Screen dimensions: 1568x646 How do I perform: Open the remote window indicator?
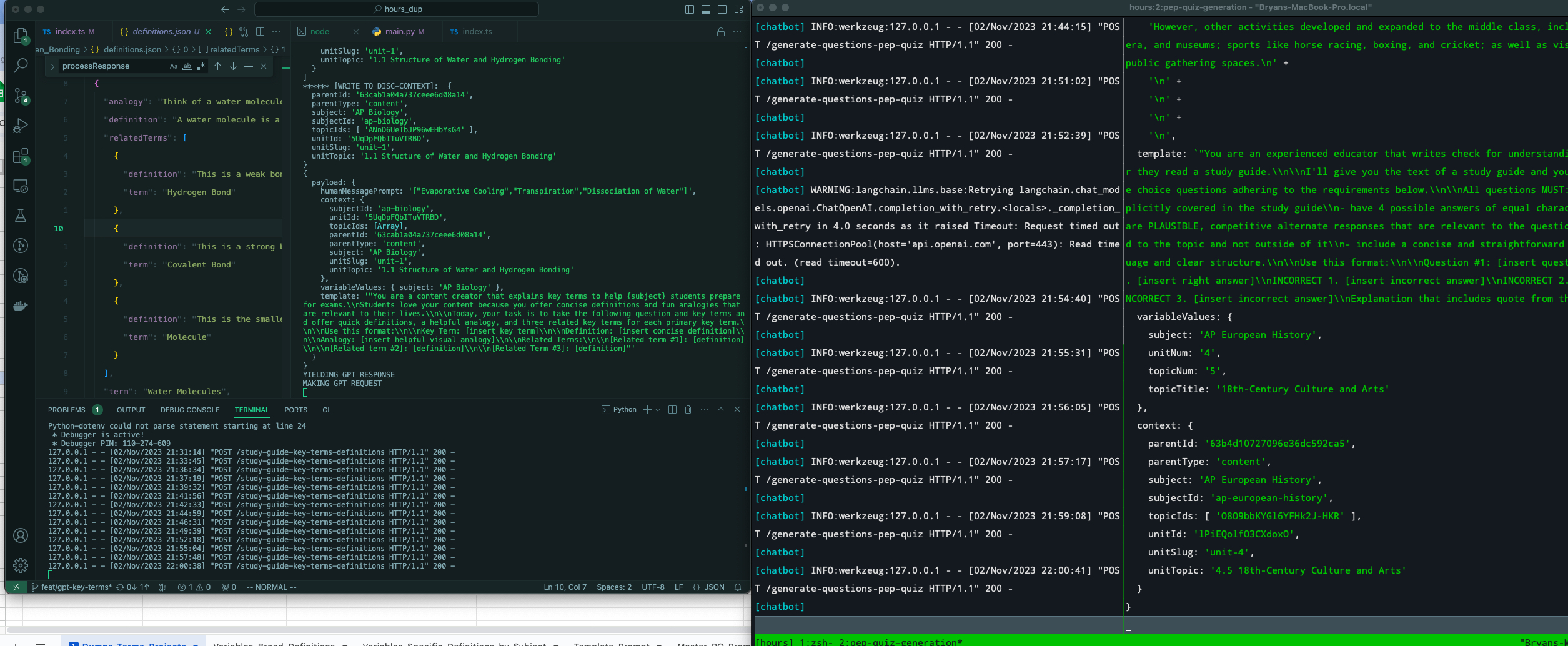click(16, 587)
